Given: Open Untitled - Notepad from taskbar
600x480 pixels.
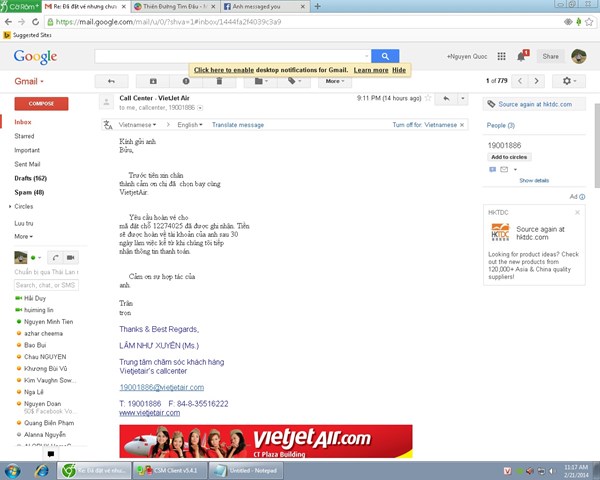Looking at the screenshot, I should (x=247, y=470).
